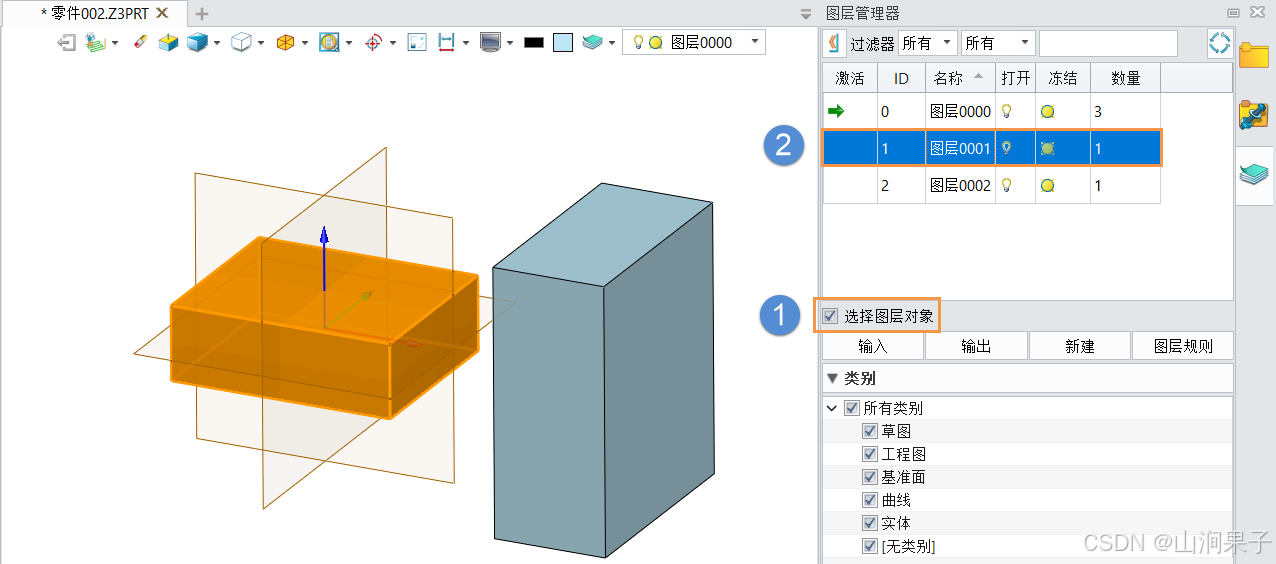Click the 数量 column header

click(1125, 78)
